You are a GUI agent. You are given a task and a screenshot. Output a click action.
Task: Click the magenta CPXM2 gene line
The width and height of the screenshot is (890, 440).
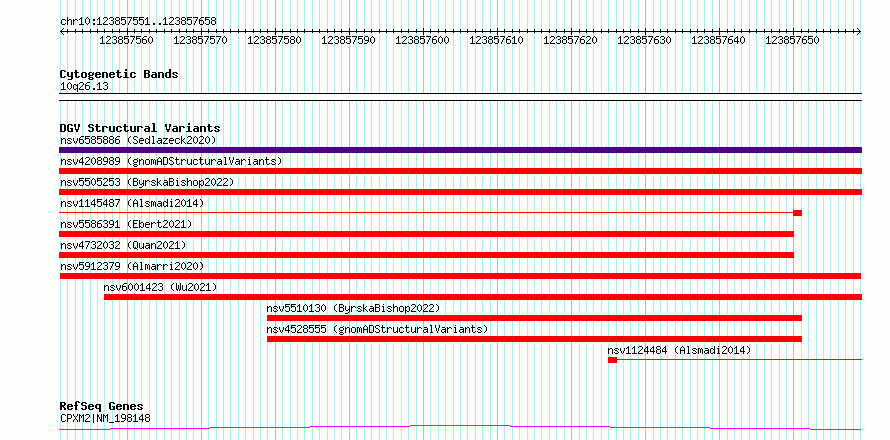point(460,427)
